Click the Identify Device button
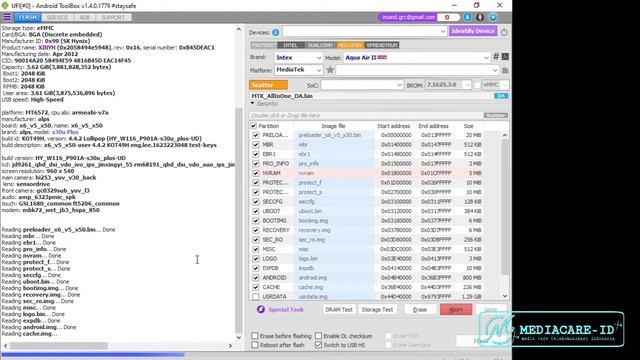Image resolution: width=640 pixels, height=360 pixels. (x=473, y=31)
